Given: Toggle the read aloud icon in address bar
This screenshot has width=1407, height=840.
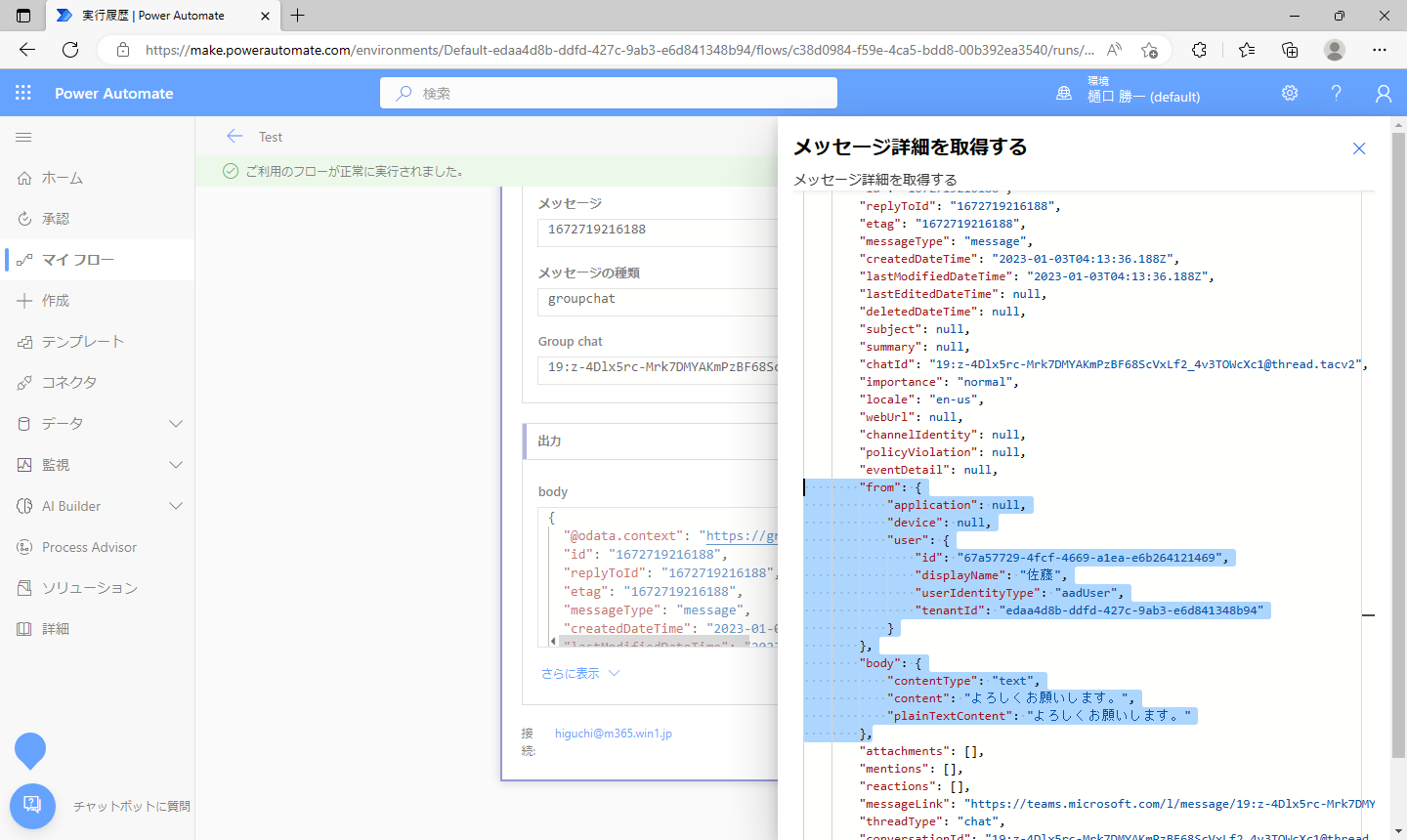Looking at the screenshot, I should (x=1114, y=50).
